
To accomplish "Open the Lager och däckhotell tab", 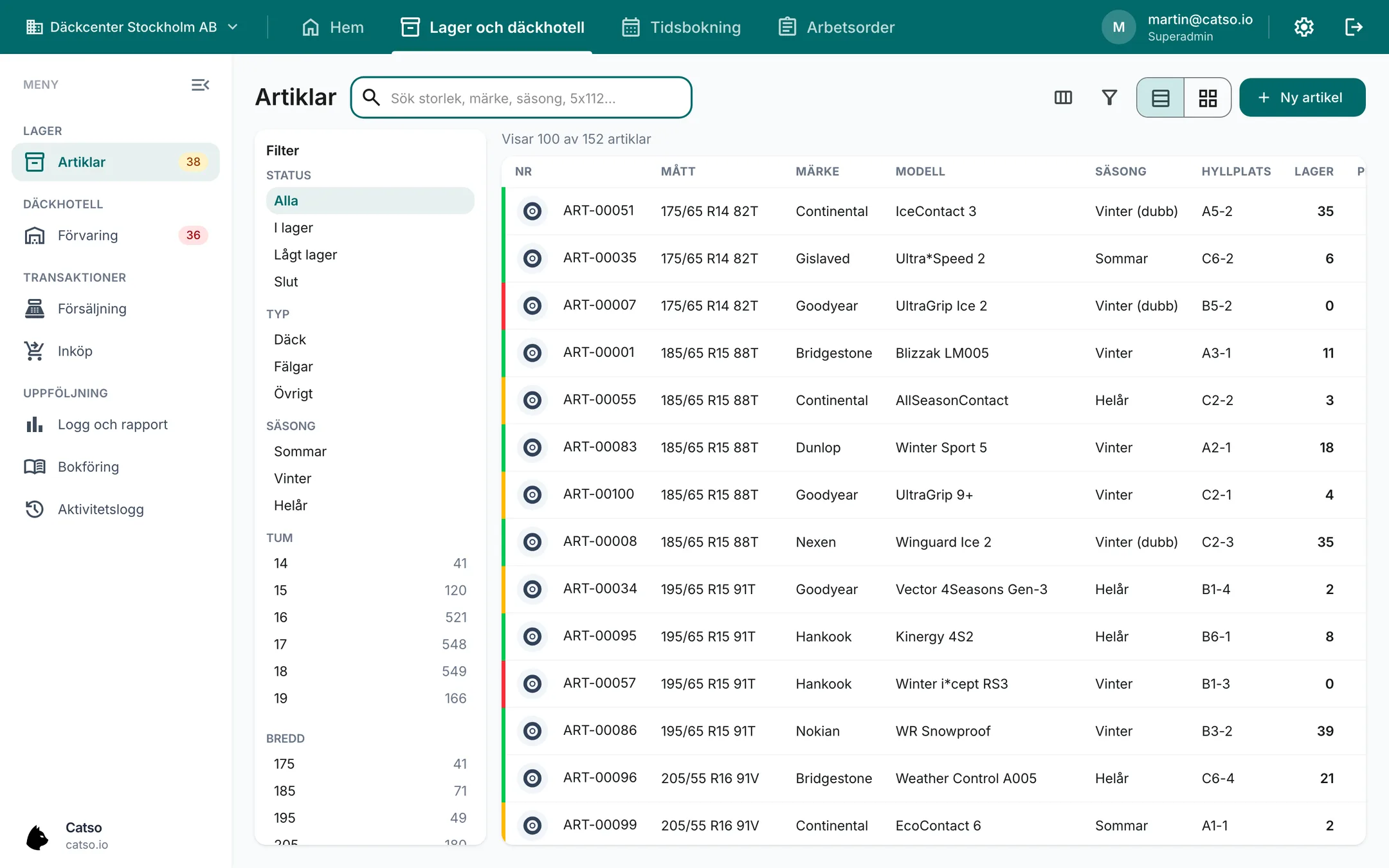I will [492, 27].
